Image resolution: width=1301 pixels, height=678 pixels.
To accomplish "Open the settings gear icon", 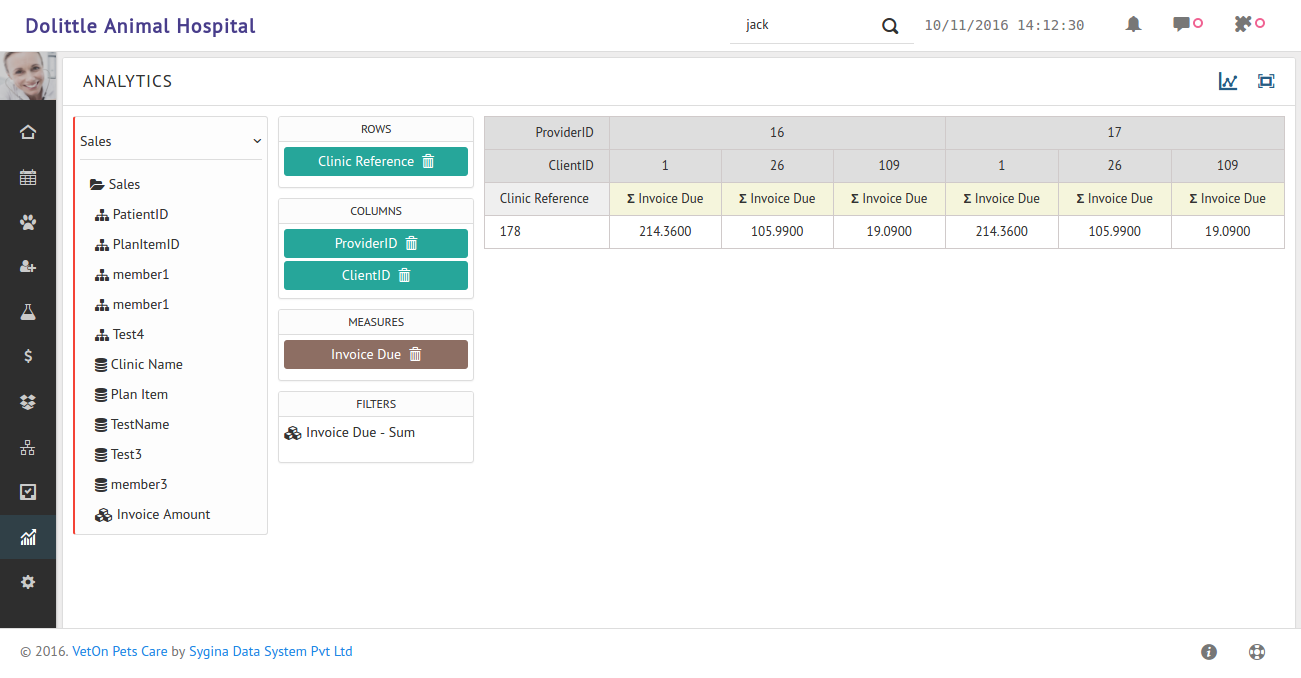I will click(x=28, y=581).
